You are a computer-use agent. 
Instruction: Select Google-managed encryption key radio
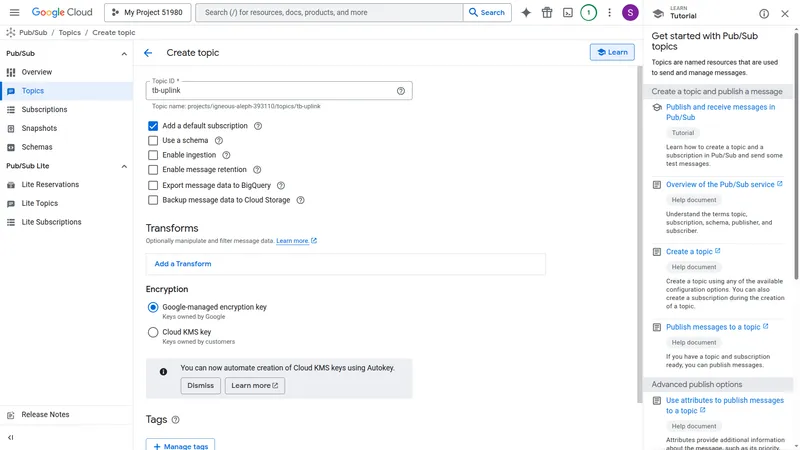(153, 307)
